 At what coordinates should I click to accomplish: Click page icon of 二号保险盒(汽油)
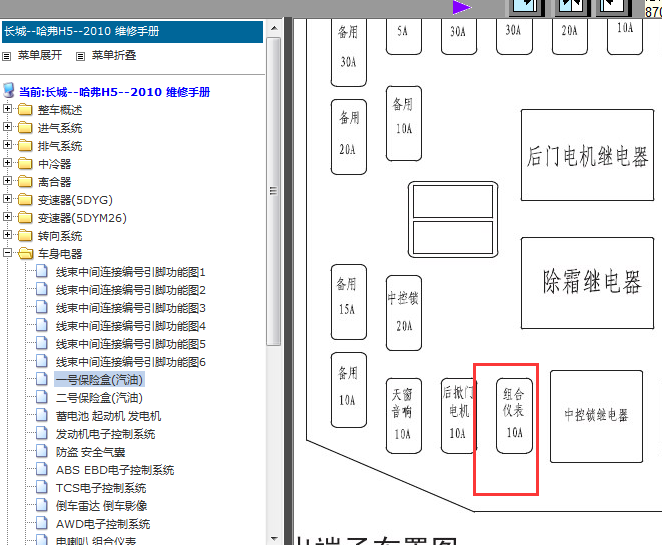pos(41,397)
